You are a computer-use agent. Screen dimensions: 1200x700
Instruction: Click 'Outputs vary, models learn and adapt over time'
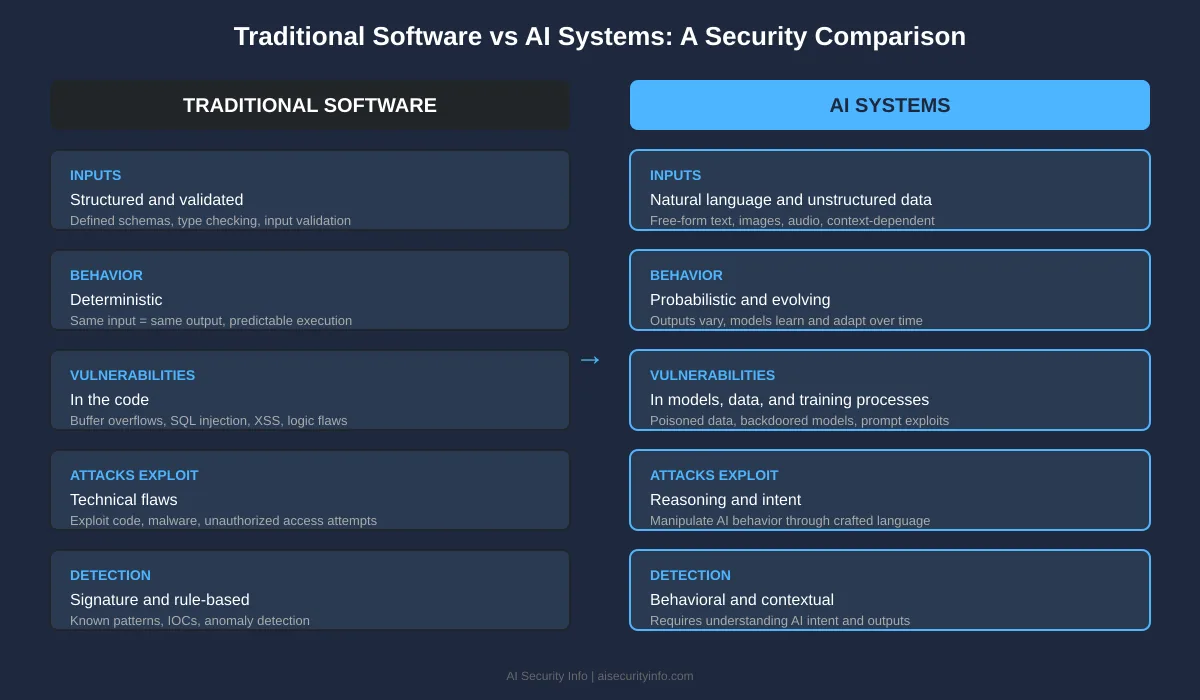click(x=786, y=321)
